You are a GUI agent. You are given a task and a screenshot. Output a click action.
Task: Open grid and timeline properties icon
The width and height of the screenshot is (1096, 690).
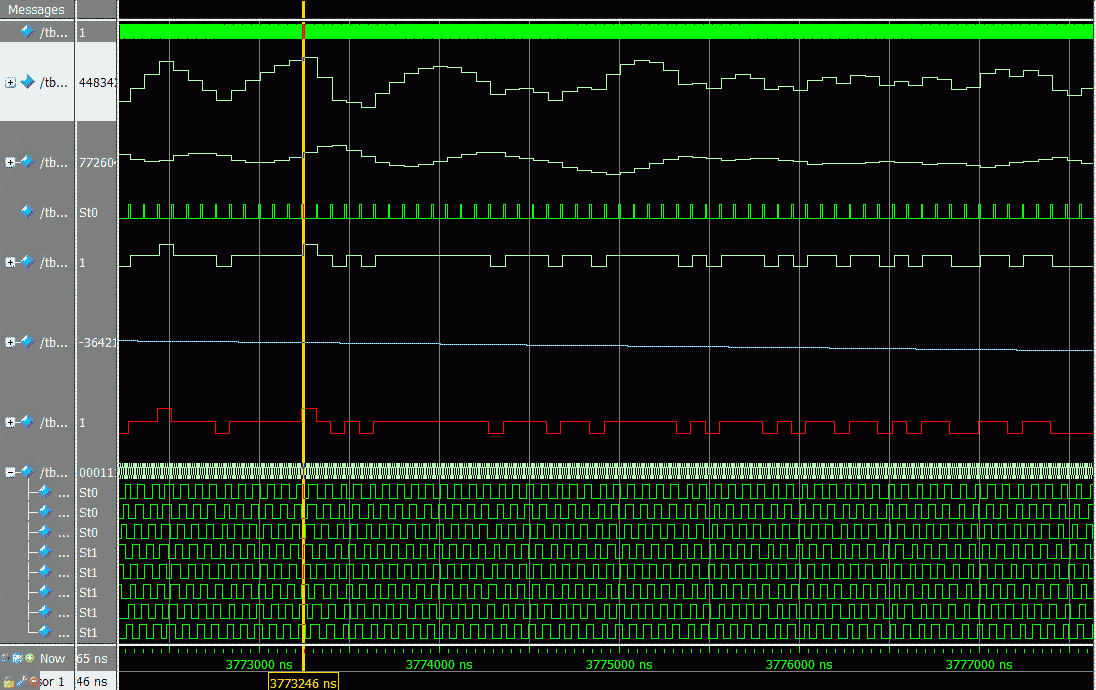pos(17,658)
